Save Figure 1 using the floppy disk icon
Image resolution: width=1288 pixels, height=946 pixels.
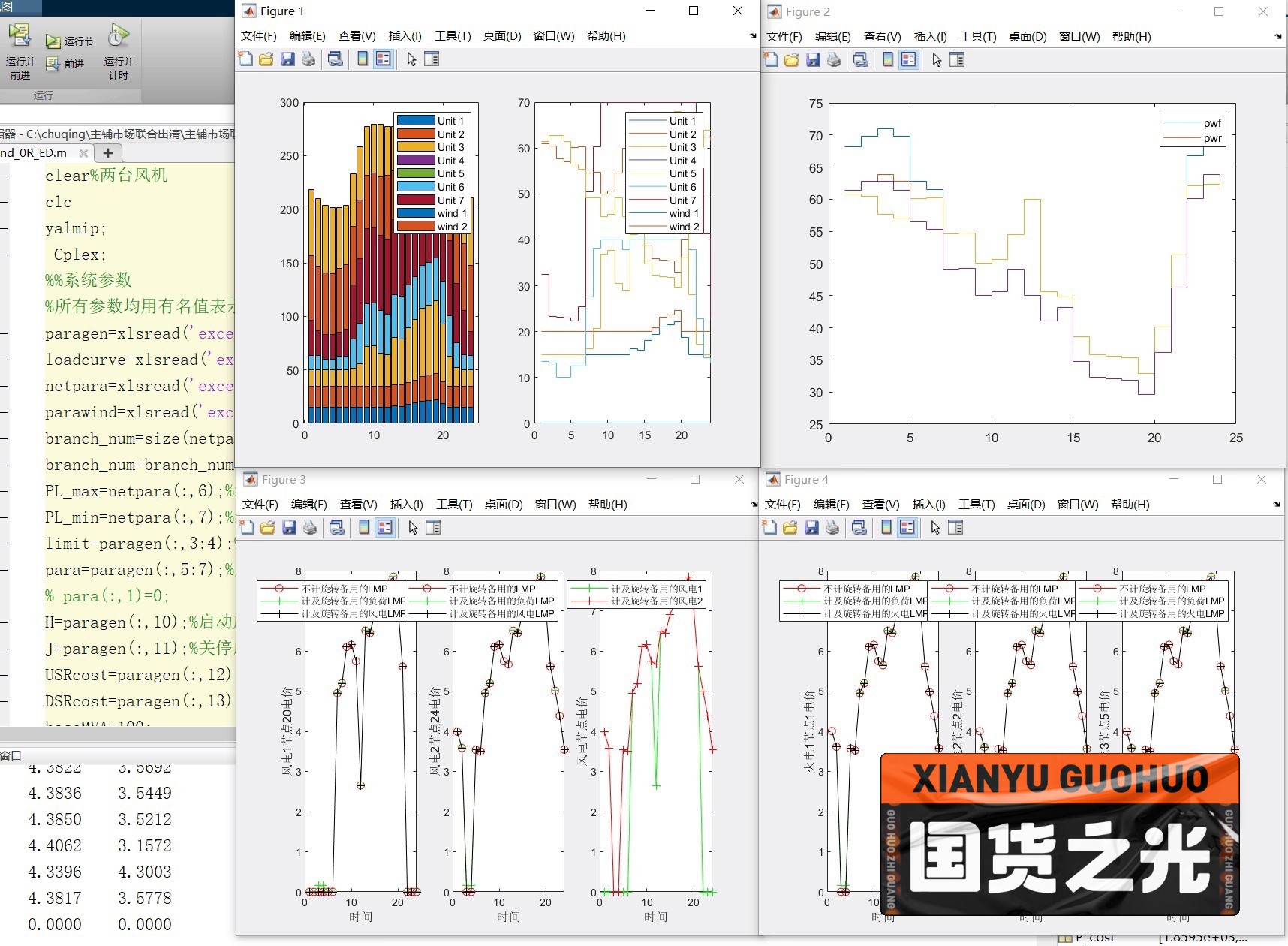[287, 59]
